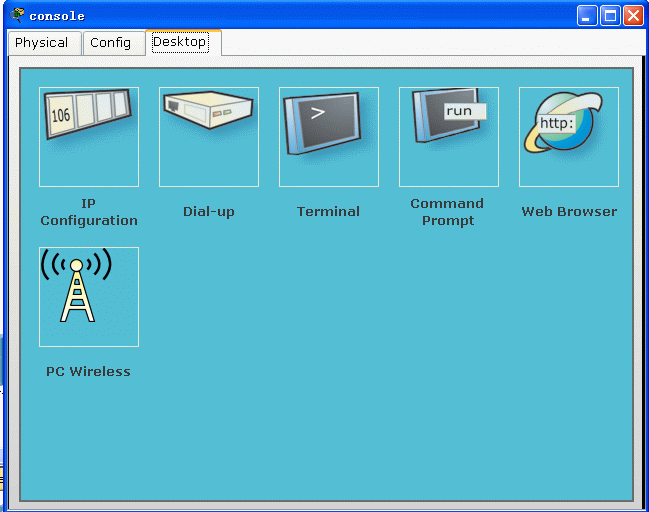
Task: Launch the Web Browser globe icon
Action: [x=569, y=137]
